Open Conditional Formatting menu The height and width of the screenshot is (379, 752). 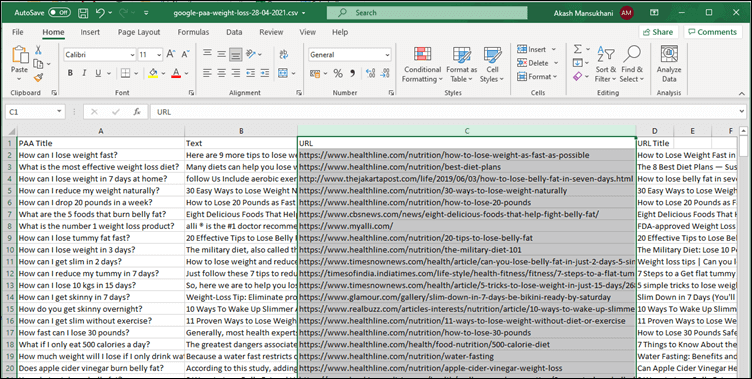[x=422, y=65]
